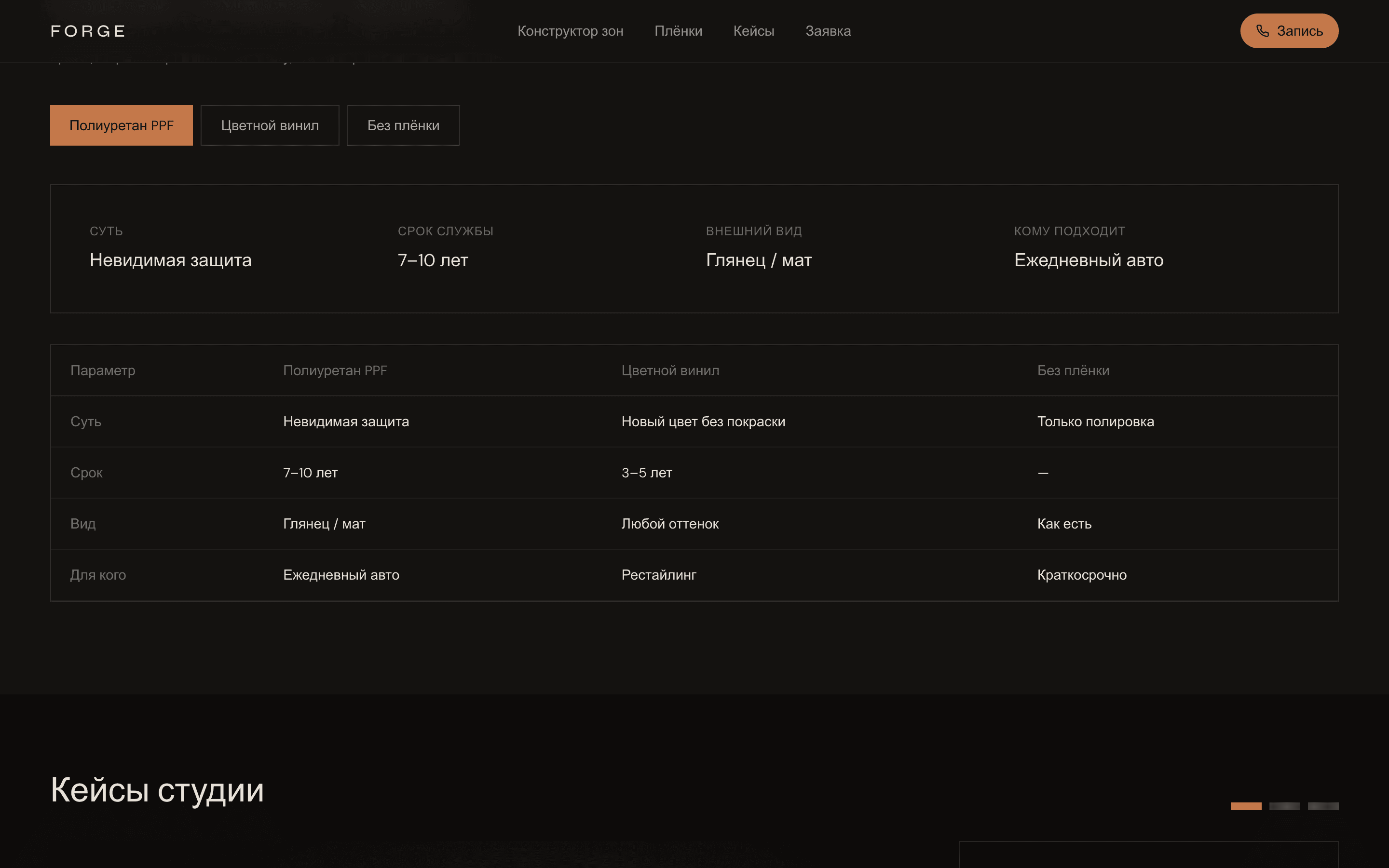Click the Запись call button
The height and width of the screenshot is (868, 1389).
[x=1289, y=31]
